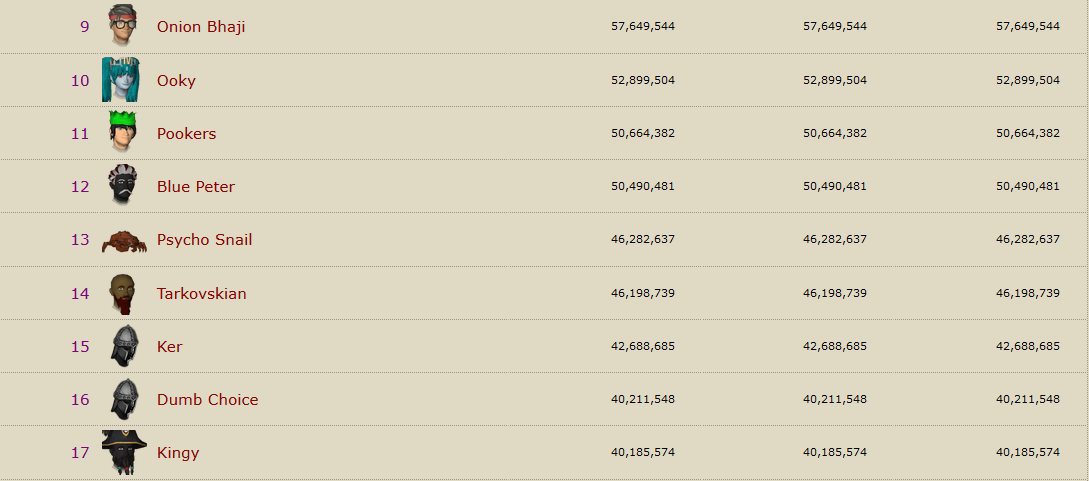Image resolution: width=1089 pixels, height=481 pixels.
Task: View Psycho Snail's player page
Action: [204, 240]
